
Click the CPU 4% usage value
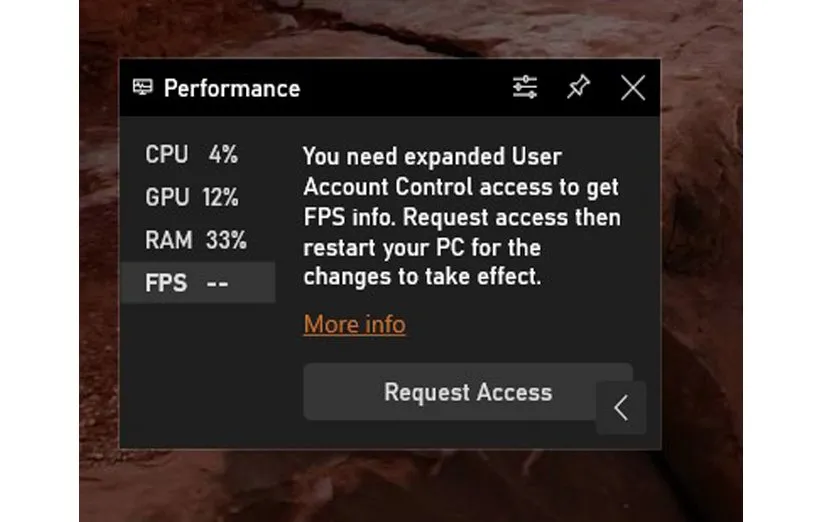coord(223,155)
